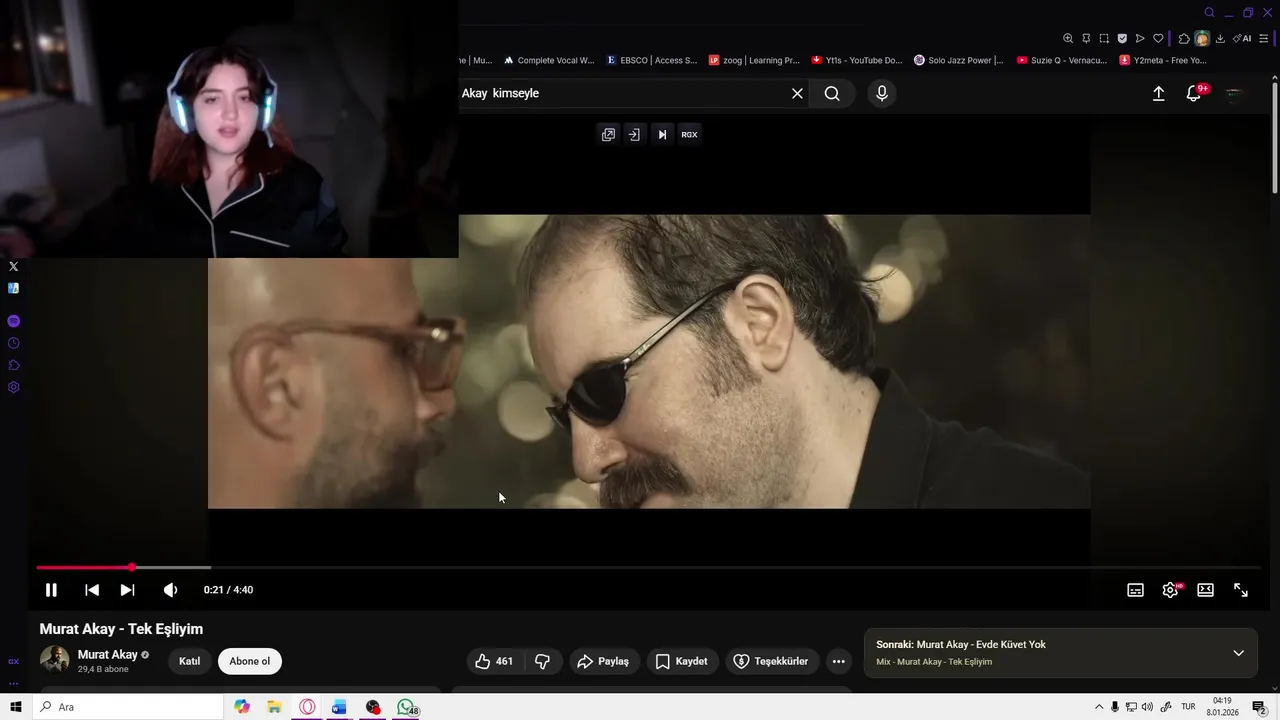The image size is (1280, 720).
Task: Mute the video volume
Action: (170, 590)
